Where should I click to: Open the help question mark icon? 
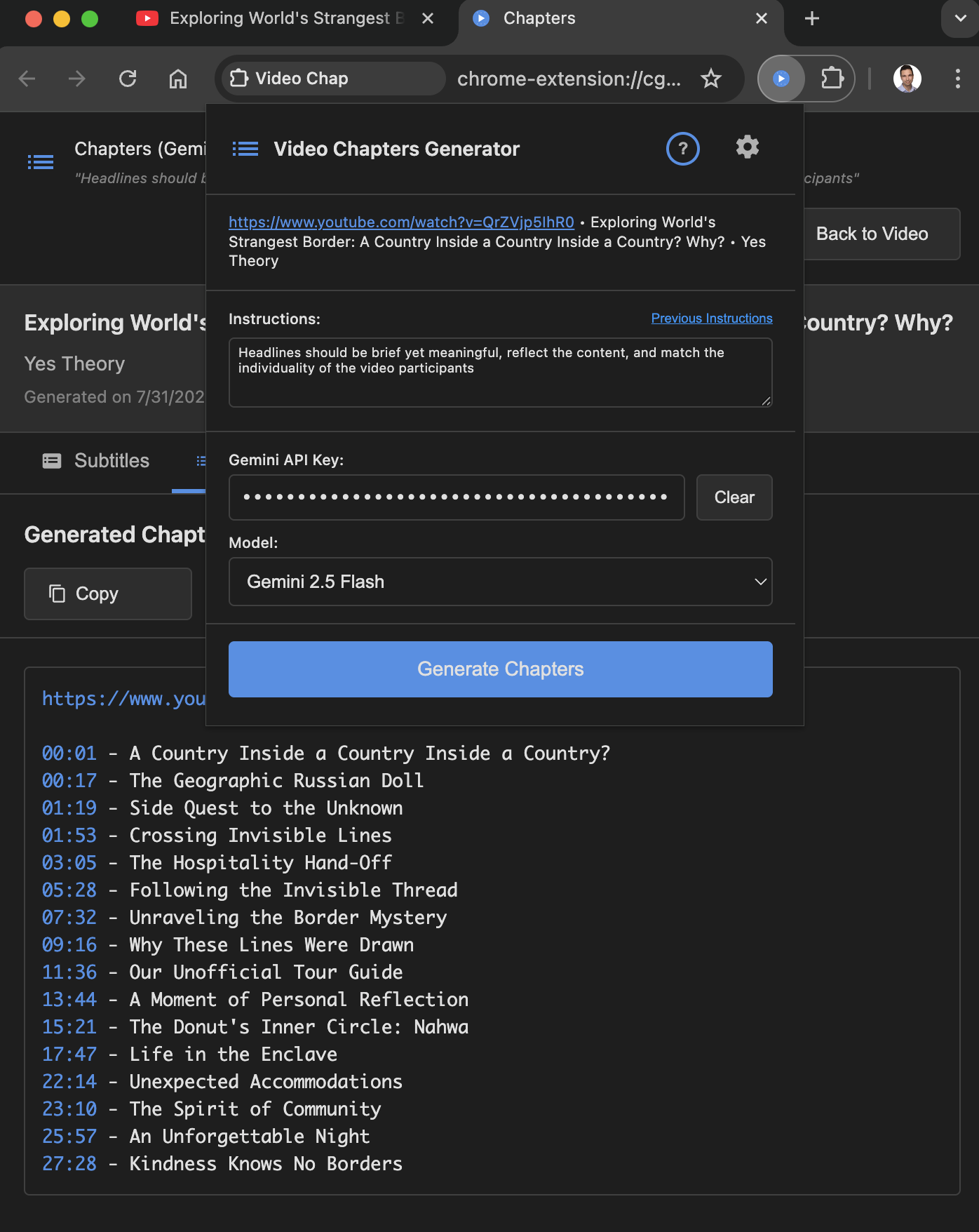pos(682,149)
